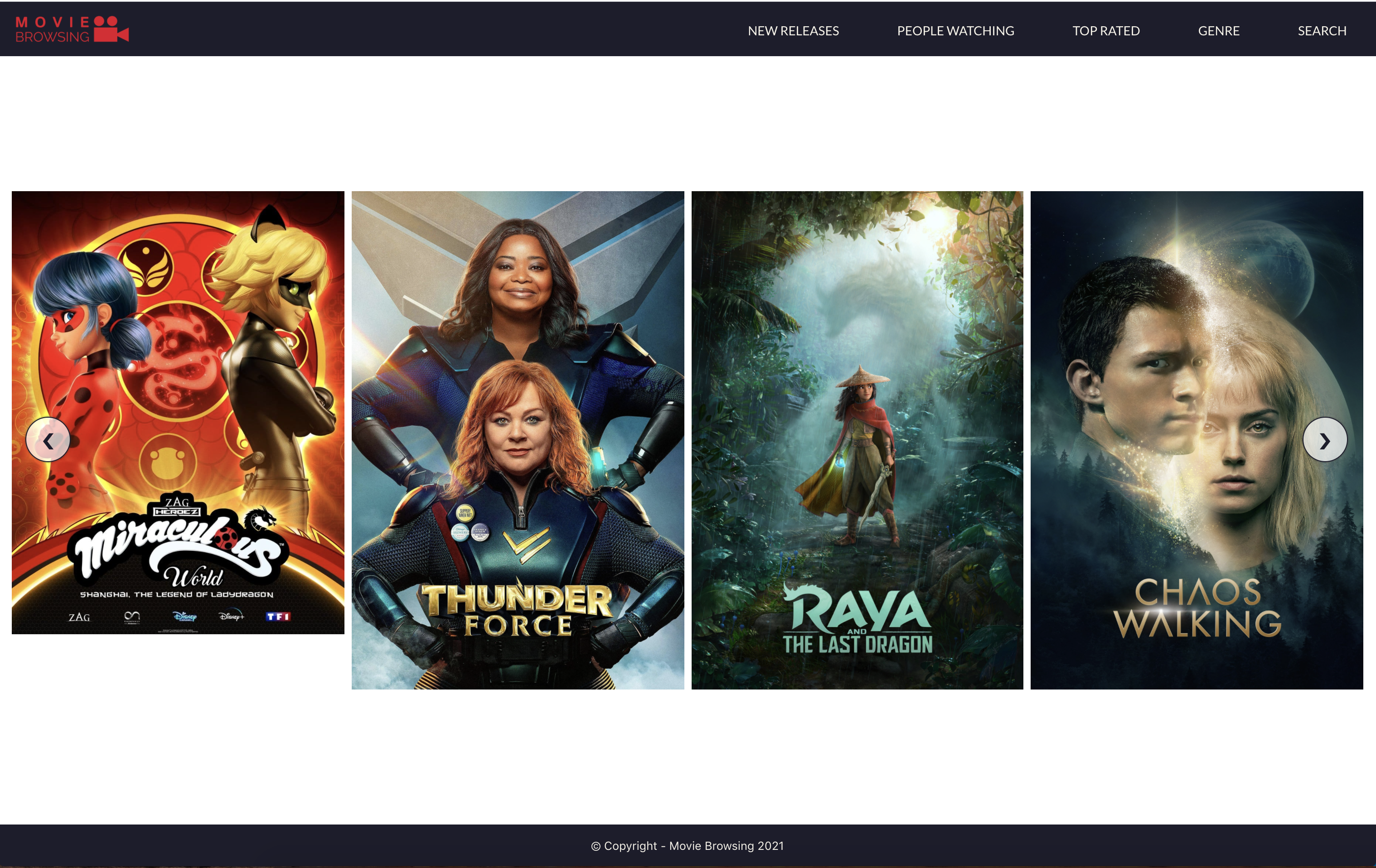Click the Movie Browsing camera logo
The width and height of the screenshot is (1376, 868).
pos(72,29)
